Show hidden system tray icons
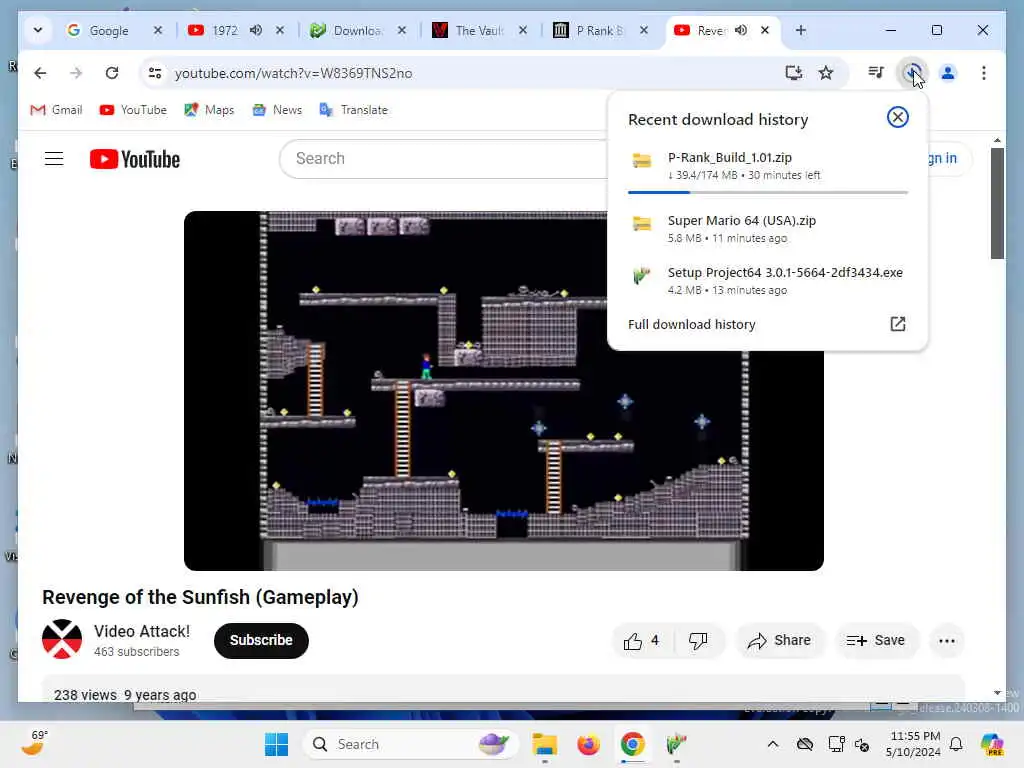This screenshot has height=768, width=1024. pos(773,744)
